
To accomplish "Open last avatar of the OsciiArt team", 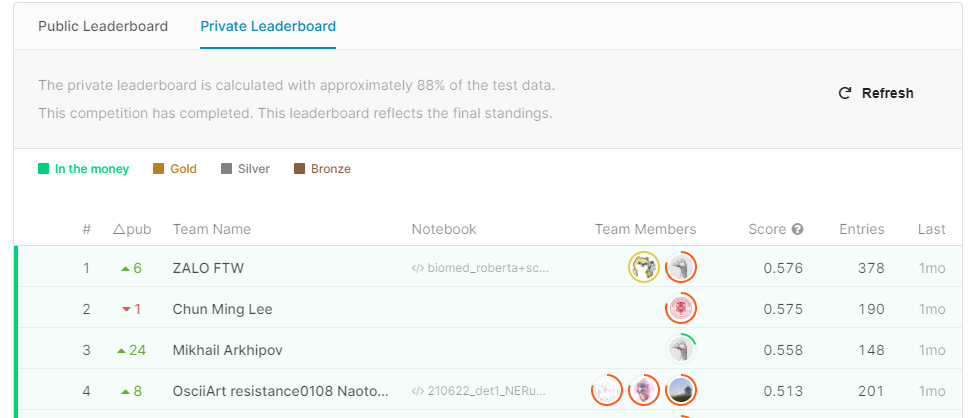I will [x=681, y=390].
